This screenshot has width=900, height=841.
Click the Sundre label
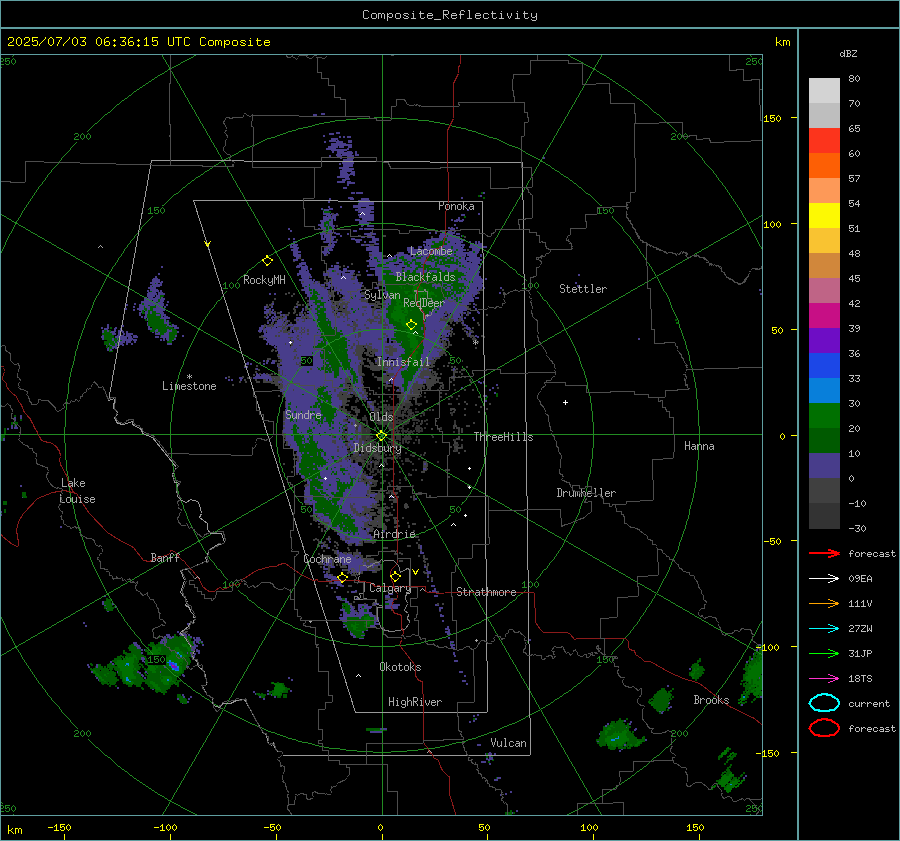(x=303, y=415)
